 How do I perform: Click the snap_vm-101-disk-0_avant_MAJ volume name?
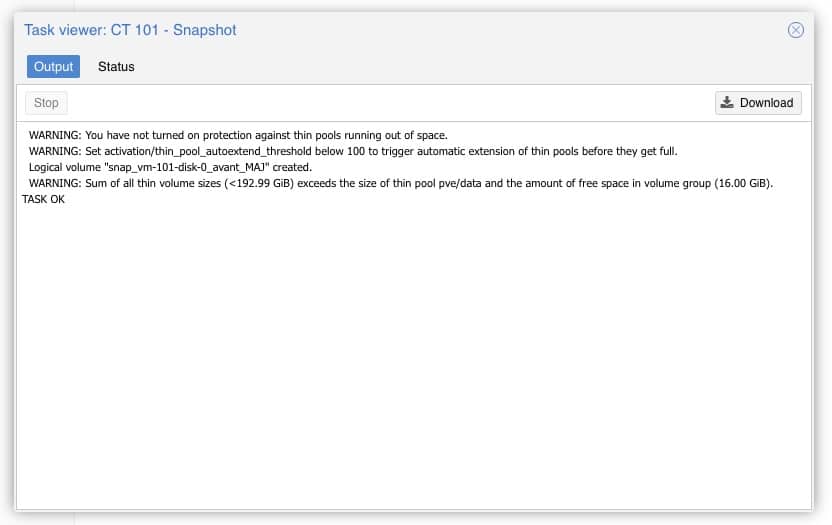187,167
